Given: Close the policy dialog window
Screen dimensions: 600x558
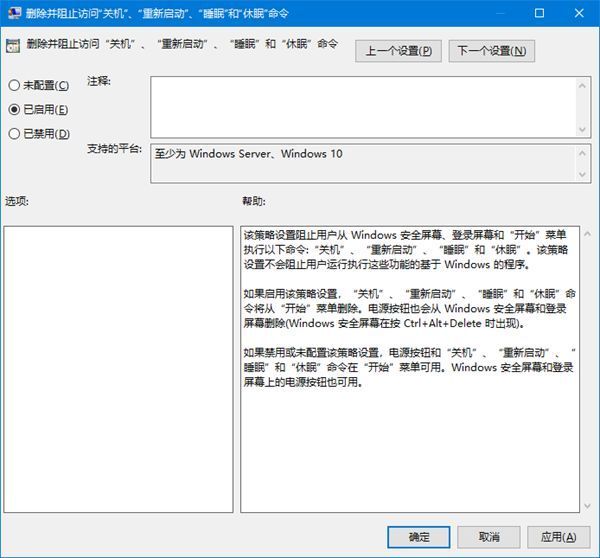Looking at the screenshot, I should 579,13.
